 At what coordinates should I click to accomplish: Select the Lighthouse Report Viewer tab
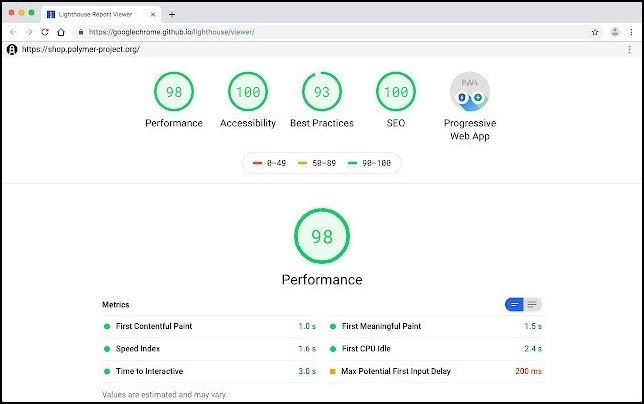[101, 14]
